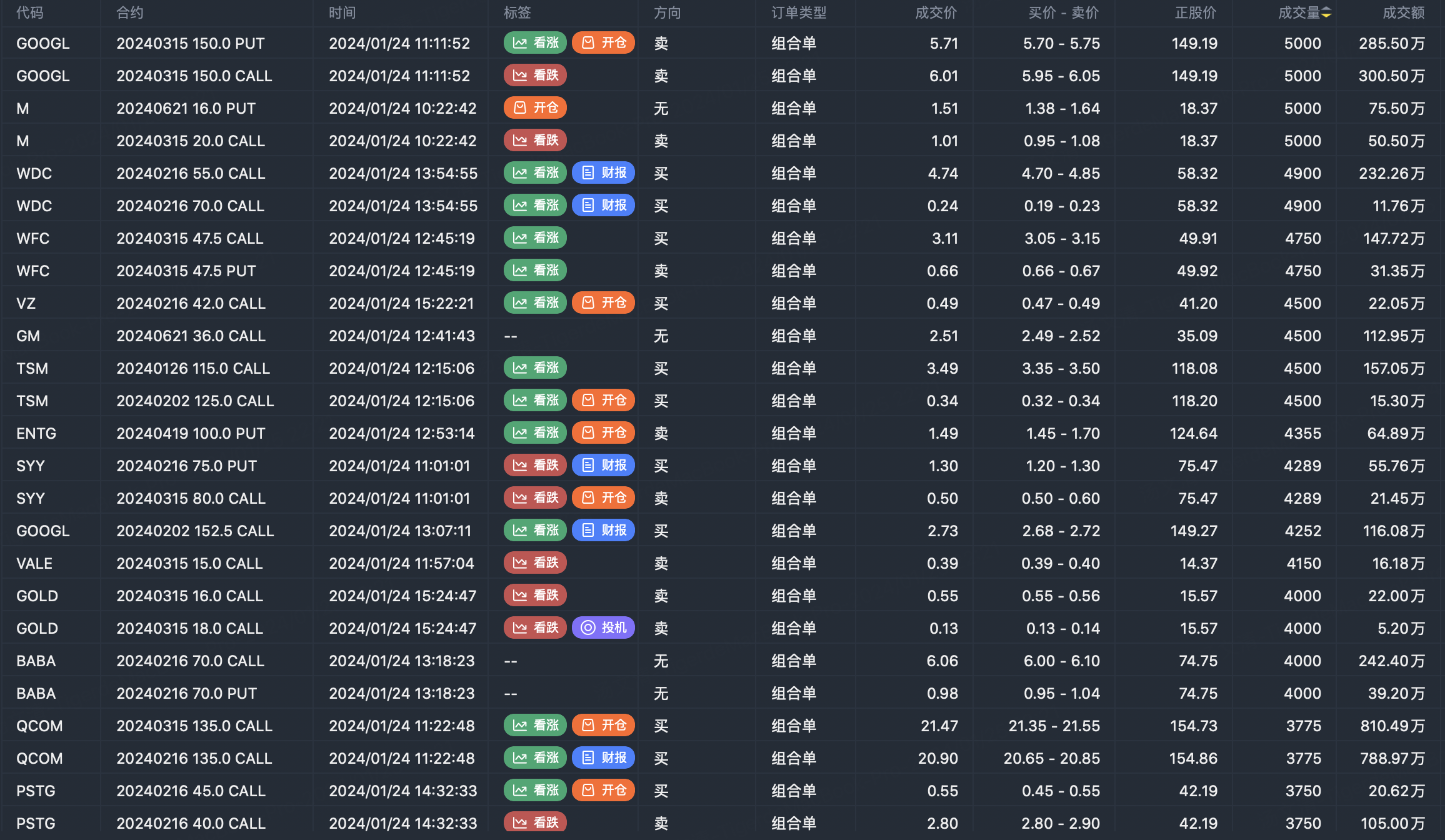Click the 订单类型 column header
Viewport: 1445px width, 840px height.
pyautogui.click(x=799, y=13)
